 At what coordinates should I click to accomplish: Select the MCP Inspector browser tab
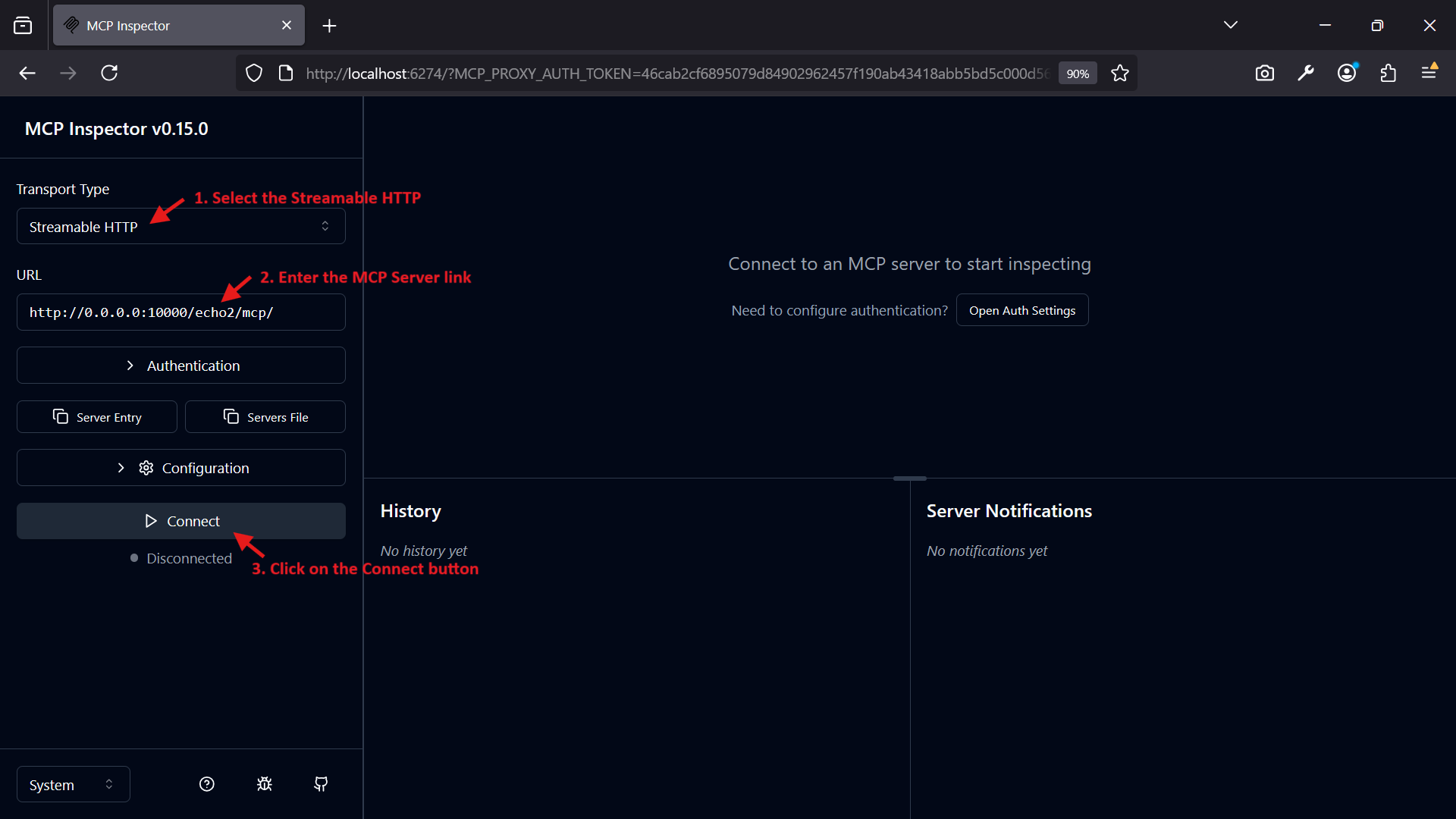(x=178, y=25)
